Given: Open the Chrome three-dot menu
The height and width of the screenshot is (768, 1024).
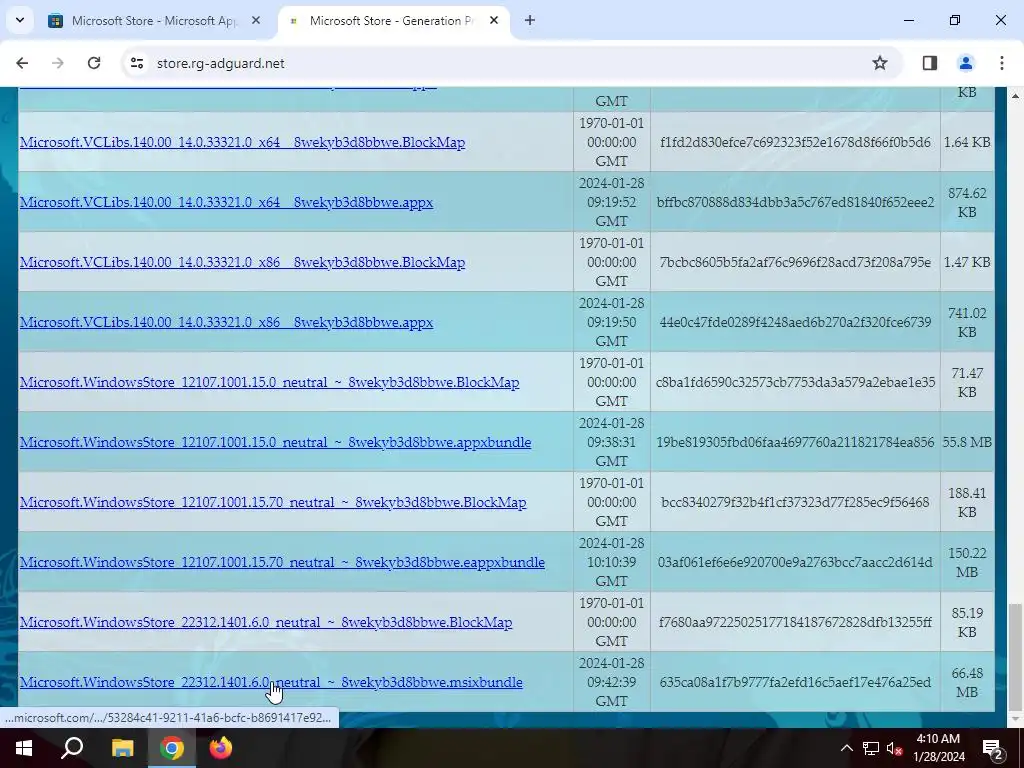Looking at the screenshot, I should pos(1001,63).
